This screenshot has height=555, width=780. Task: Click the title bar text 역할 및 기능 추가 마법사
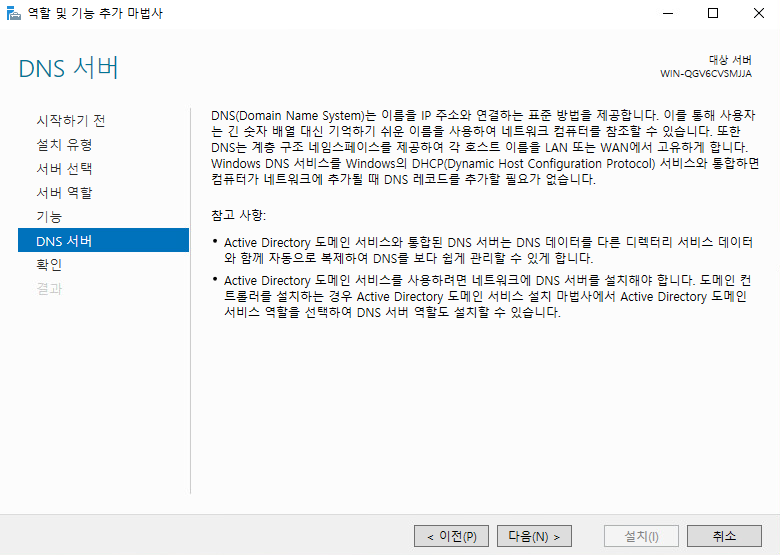95,13
